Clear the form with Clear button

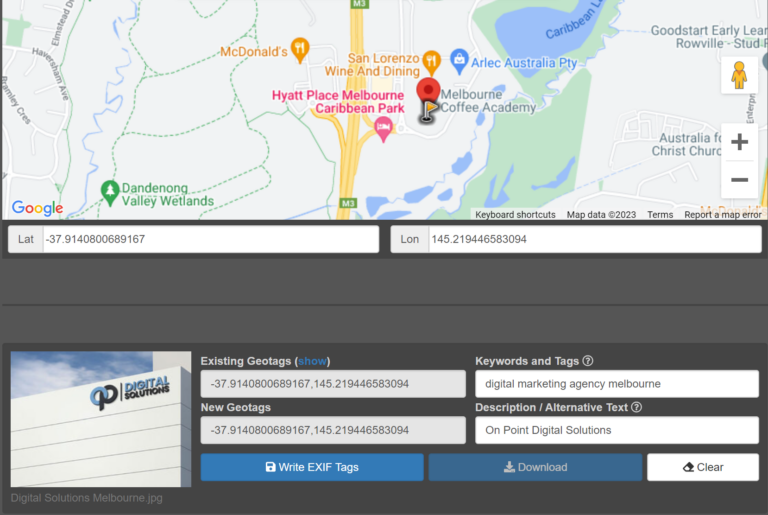(703, 467)
